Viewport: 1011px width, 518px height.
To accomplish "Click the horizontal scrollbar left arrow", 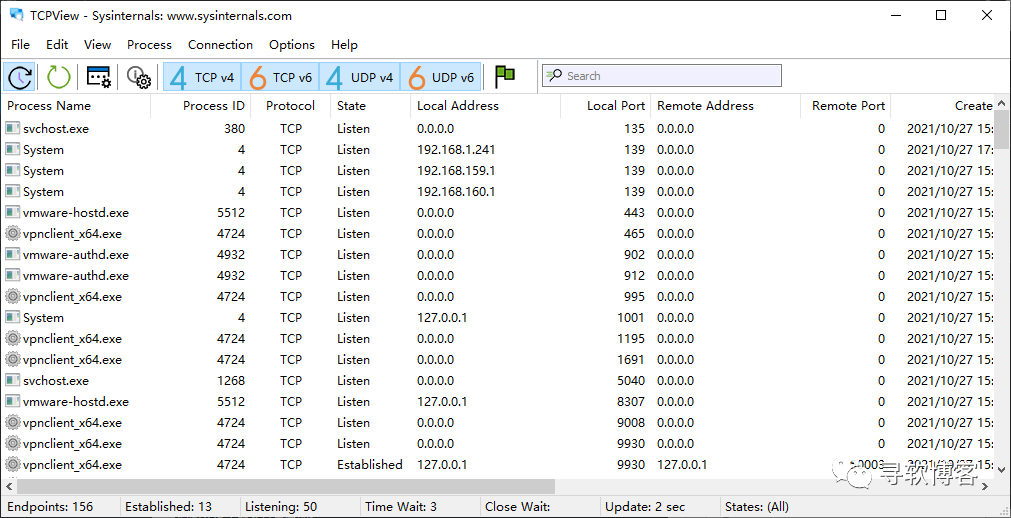I will 9,486.
